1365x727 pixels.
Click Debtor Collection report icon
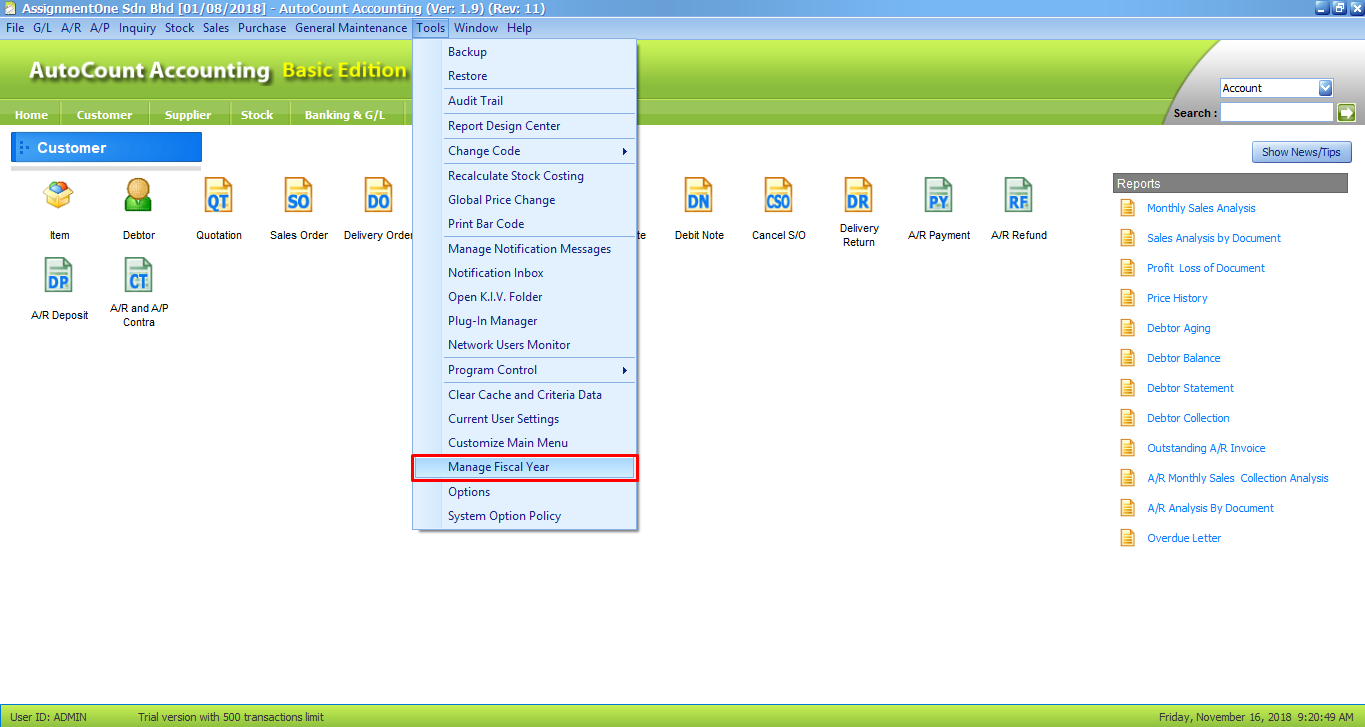(x=1127, y=418)
